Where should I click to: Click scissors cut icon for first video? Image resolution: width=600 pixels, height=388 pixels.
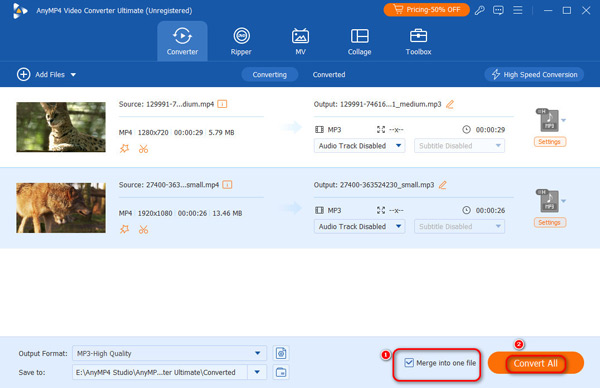coord(143,149)
